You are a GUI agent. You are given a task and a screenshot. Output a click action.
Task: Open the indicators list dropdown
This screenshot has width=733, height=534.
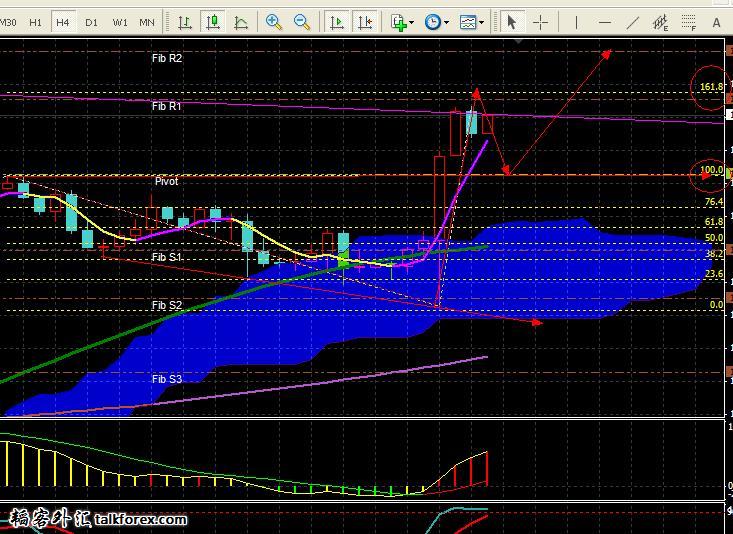click(402, 21)
